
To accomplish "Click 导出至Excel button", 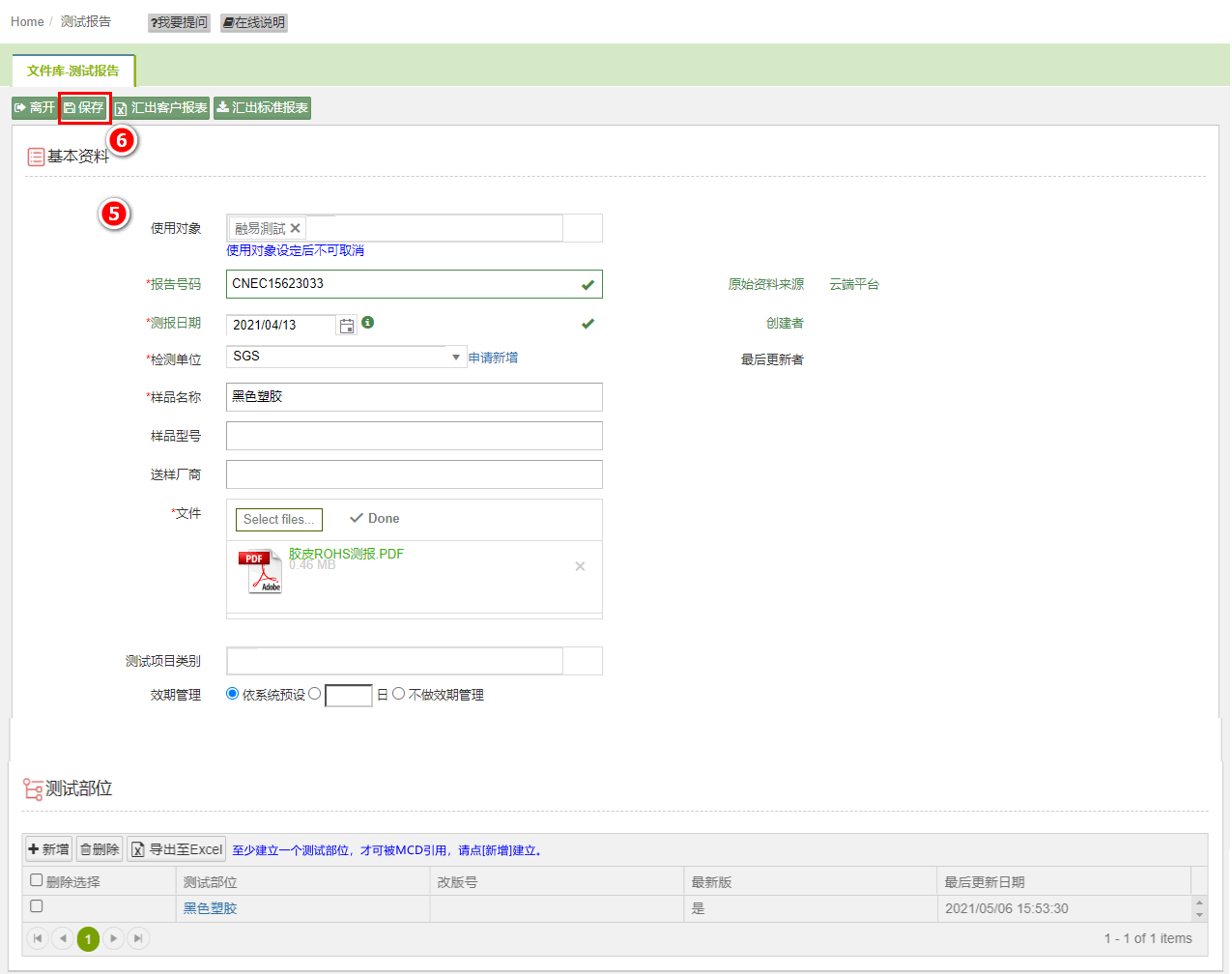I will pyautogui.click(x=176, y=849).
